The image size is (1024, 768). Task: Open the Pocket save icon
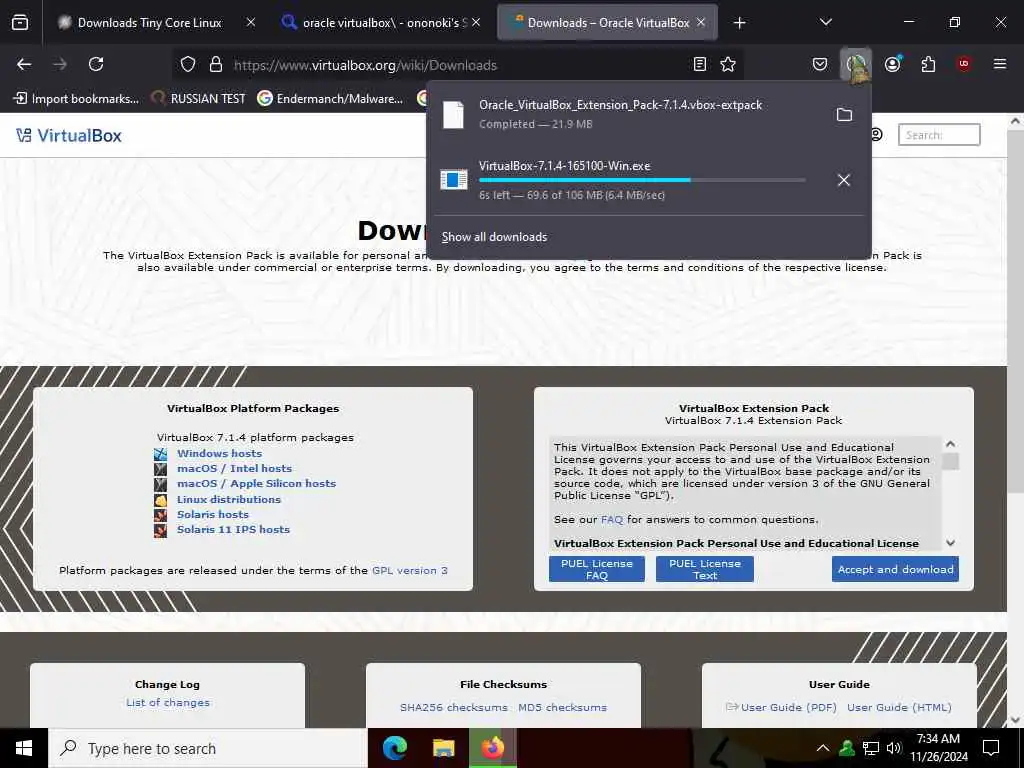click(x=820, y=64)
